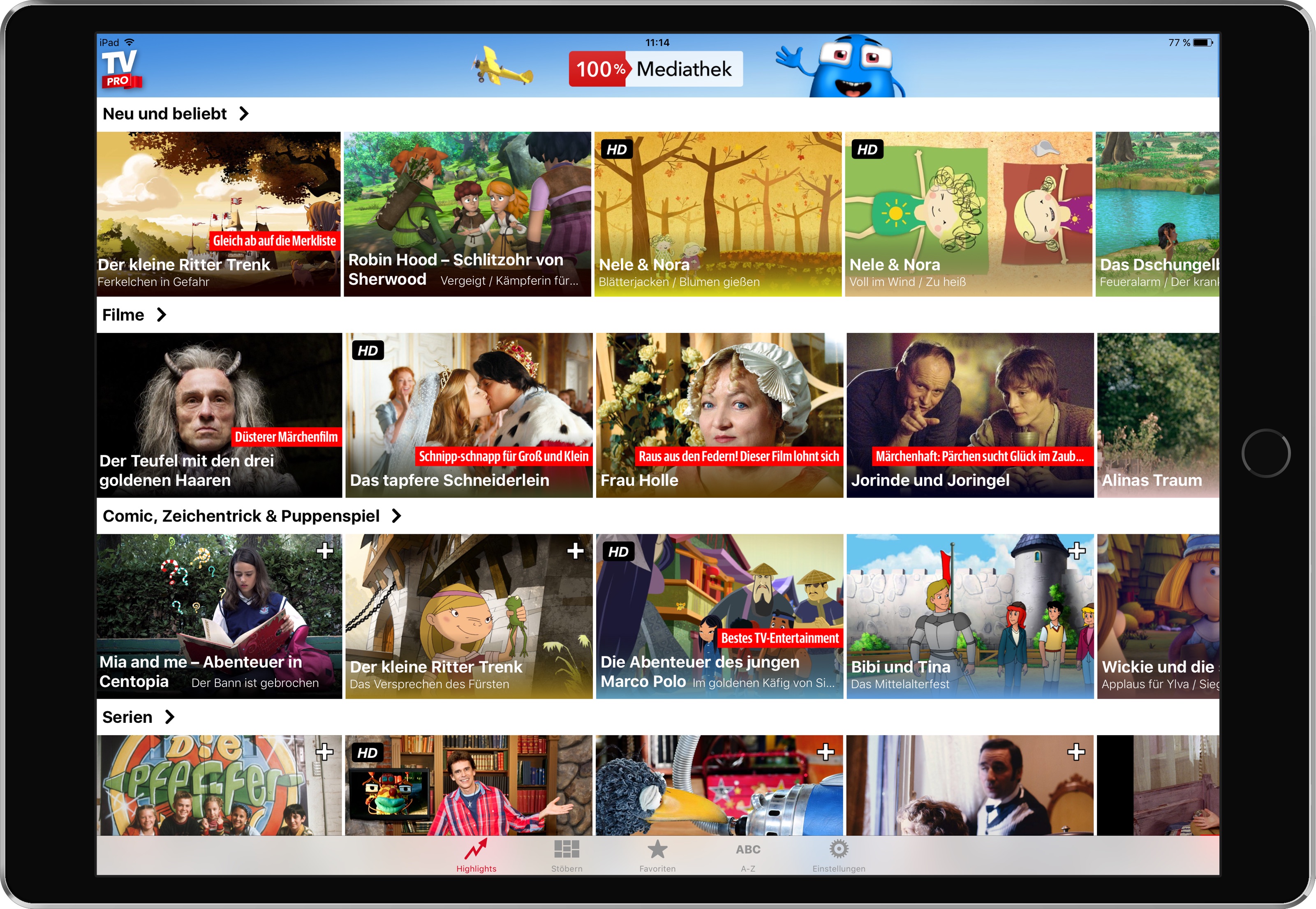This screenshot has height=909, width=1316.
Task: Tap the 'Bestes TV-Entertainment' red label
Action: click(x=780, y=638)
